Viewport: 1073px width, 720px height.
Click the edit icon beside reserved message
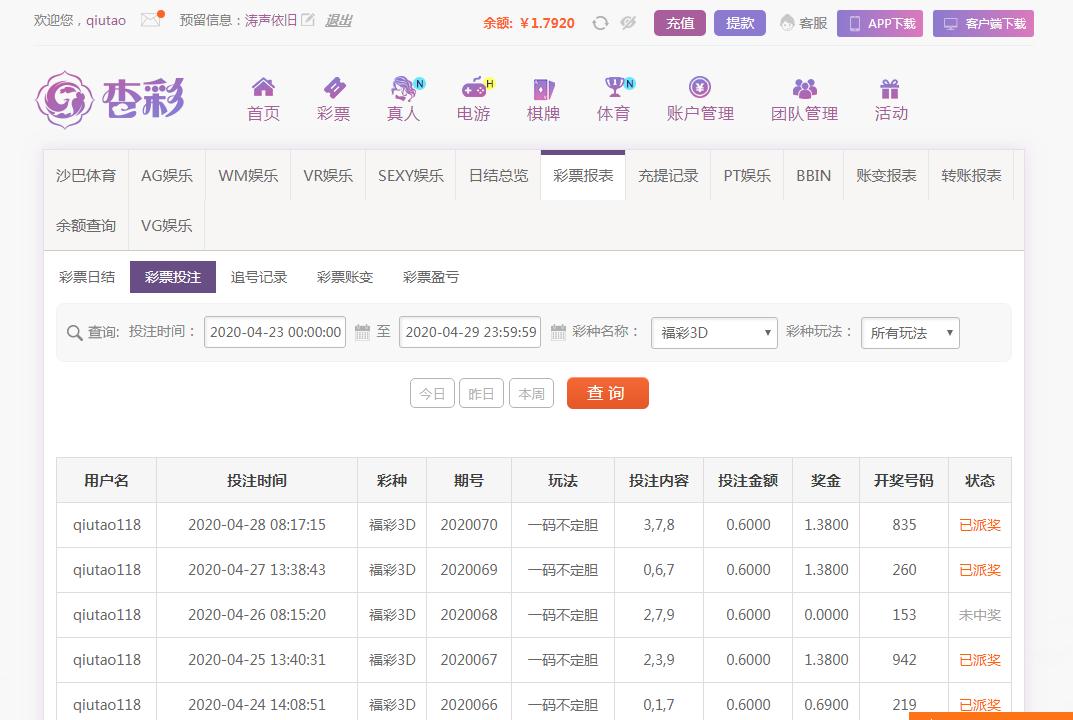point(308,20)
